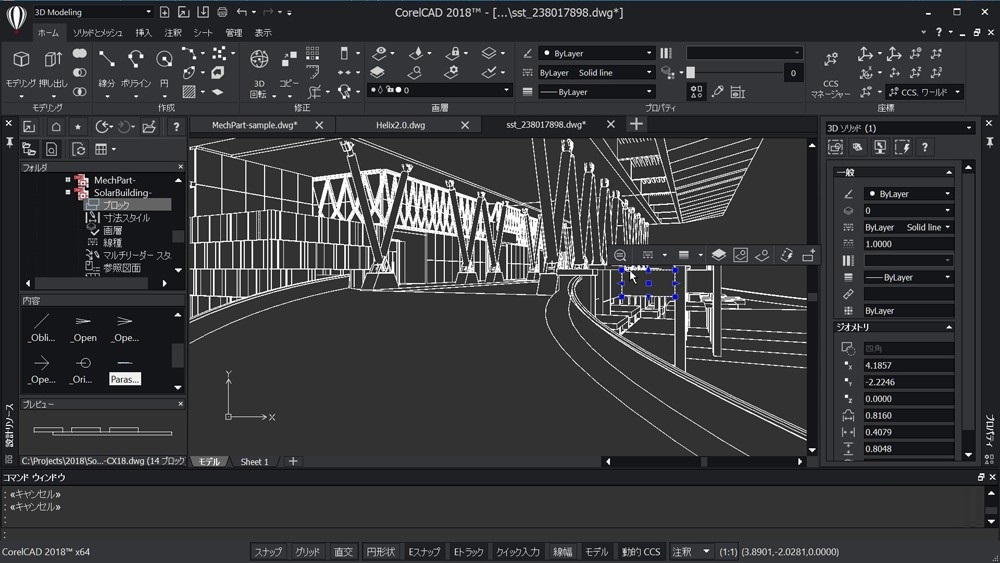Click the Hatch tool icon
Viewport: 1000px width, 563px height.
189,91
